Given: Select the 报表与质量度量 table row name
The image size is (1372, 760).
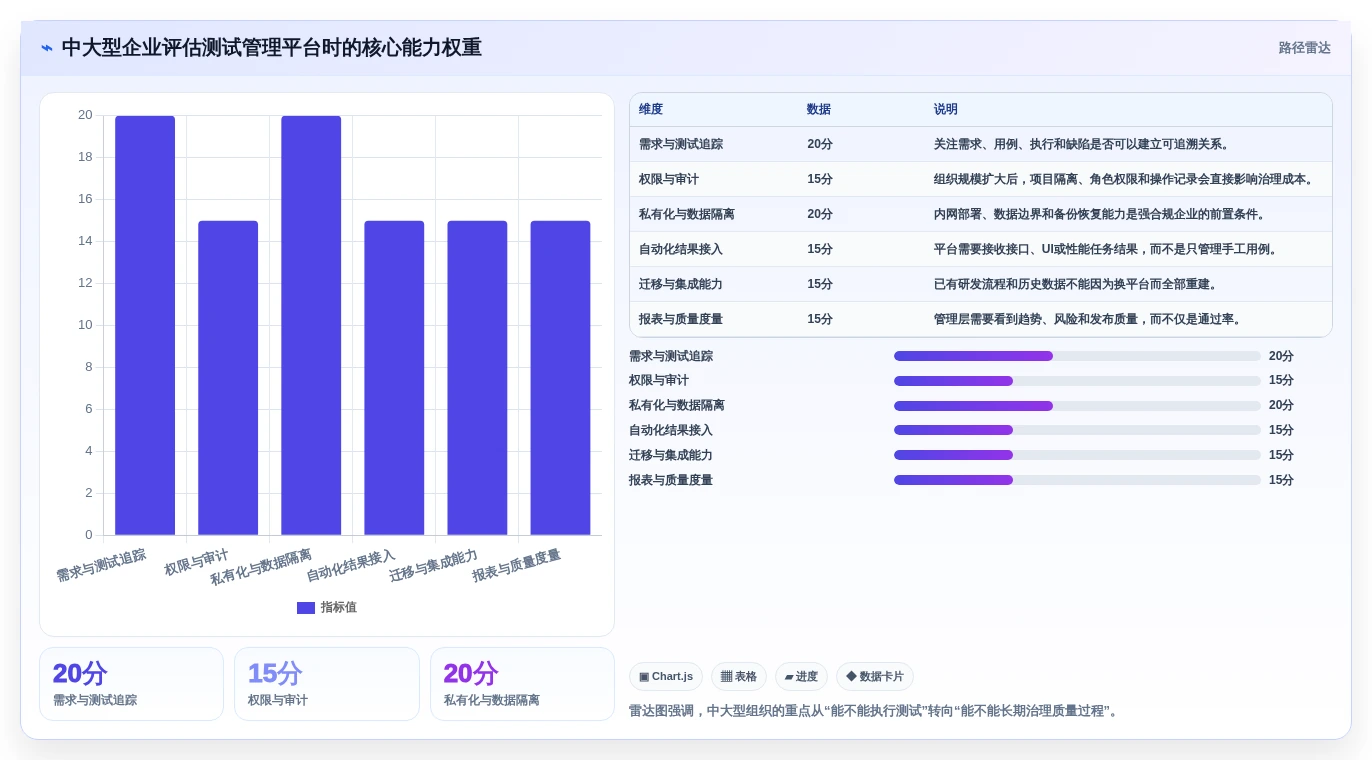Looking at the screenshot, I should 681,319.
